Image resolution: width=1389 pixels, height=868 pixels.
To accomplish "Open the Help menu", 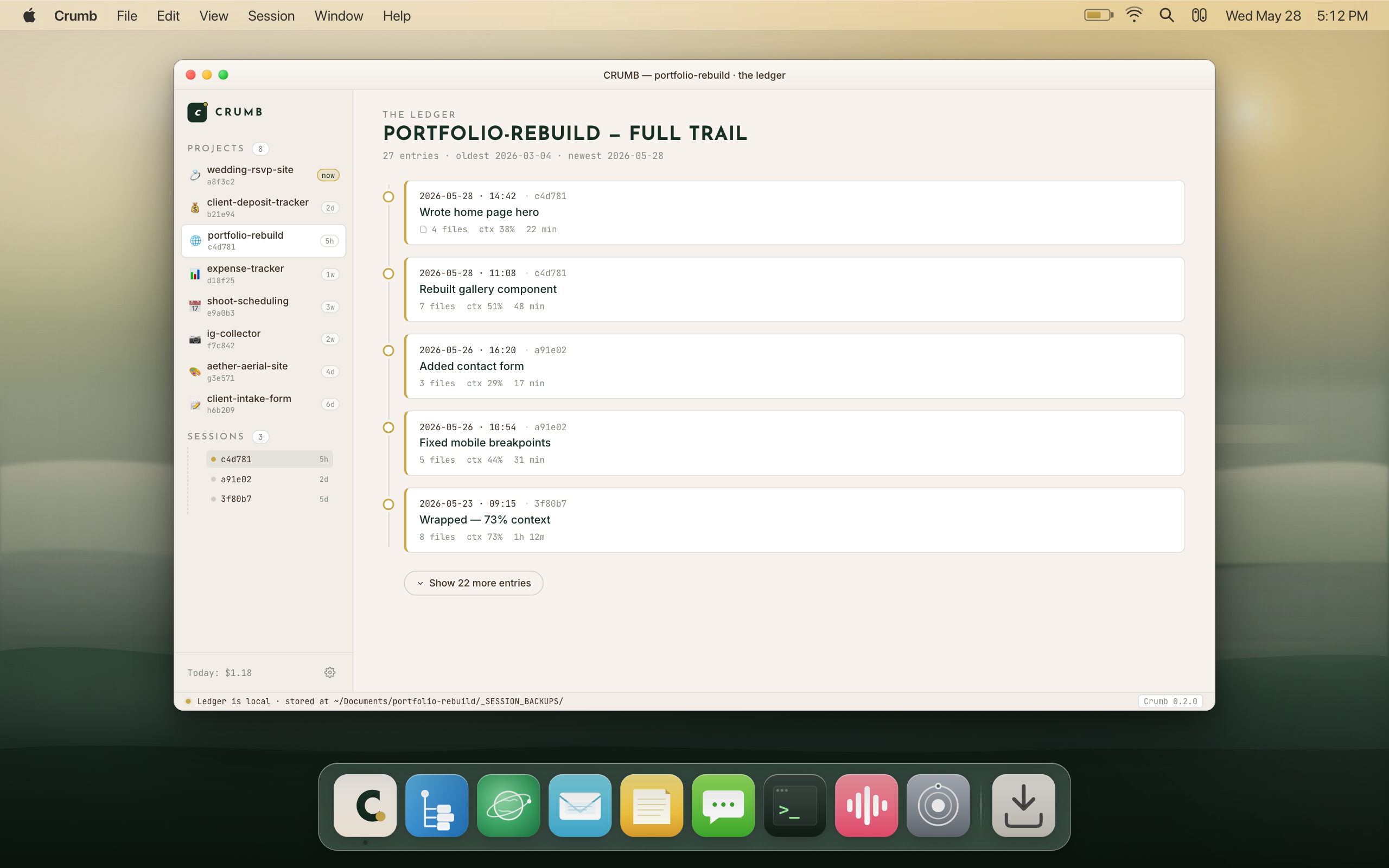I will (397, 16).
